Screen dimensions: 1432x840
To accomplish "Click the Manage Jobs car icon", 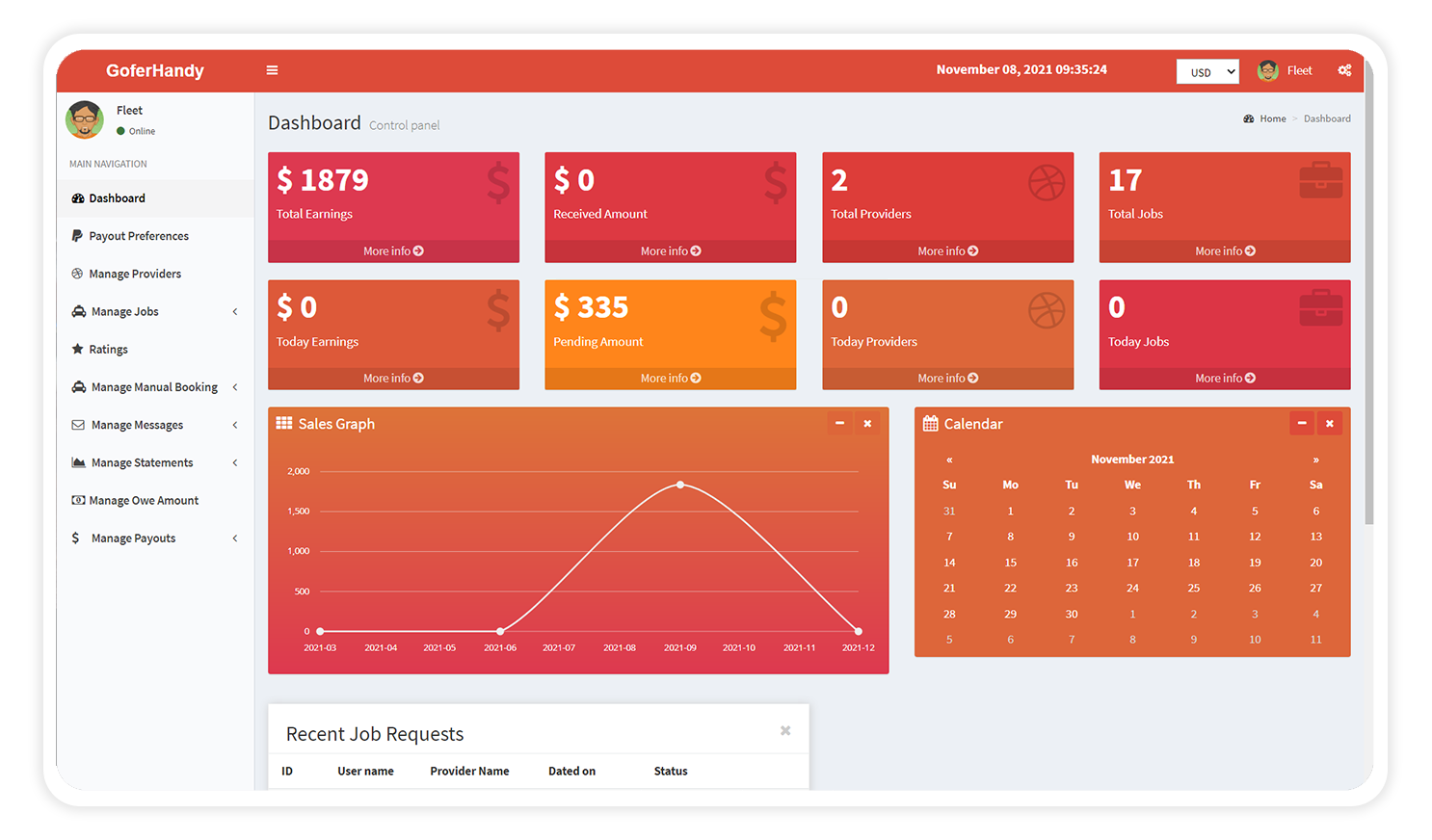I will coord(78,311).
